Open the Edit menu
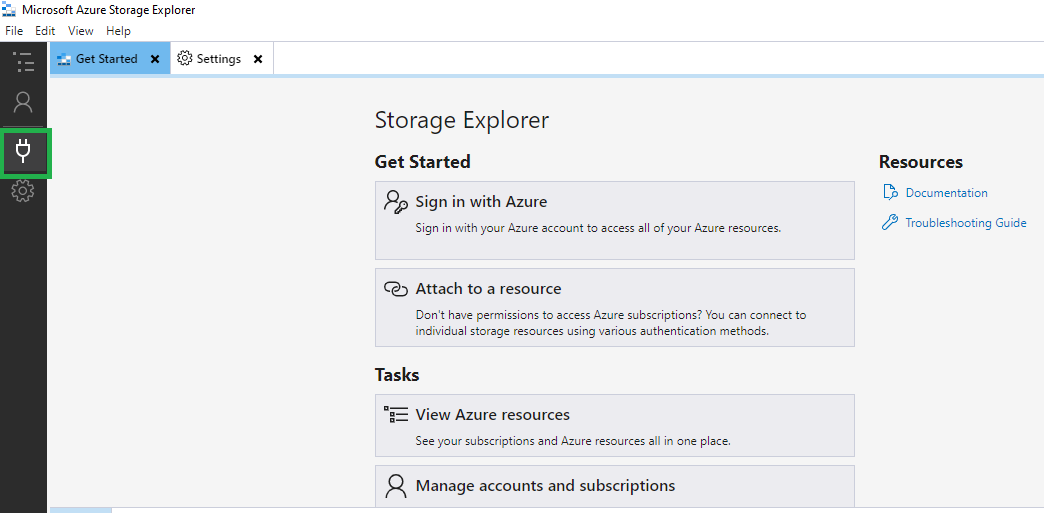This screenshot has width=1044, height=513. (45, 31)
